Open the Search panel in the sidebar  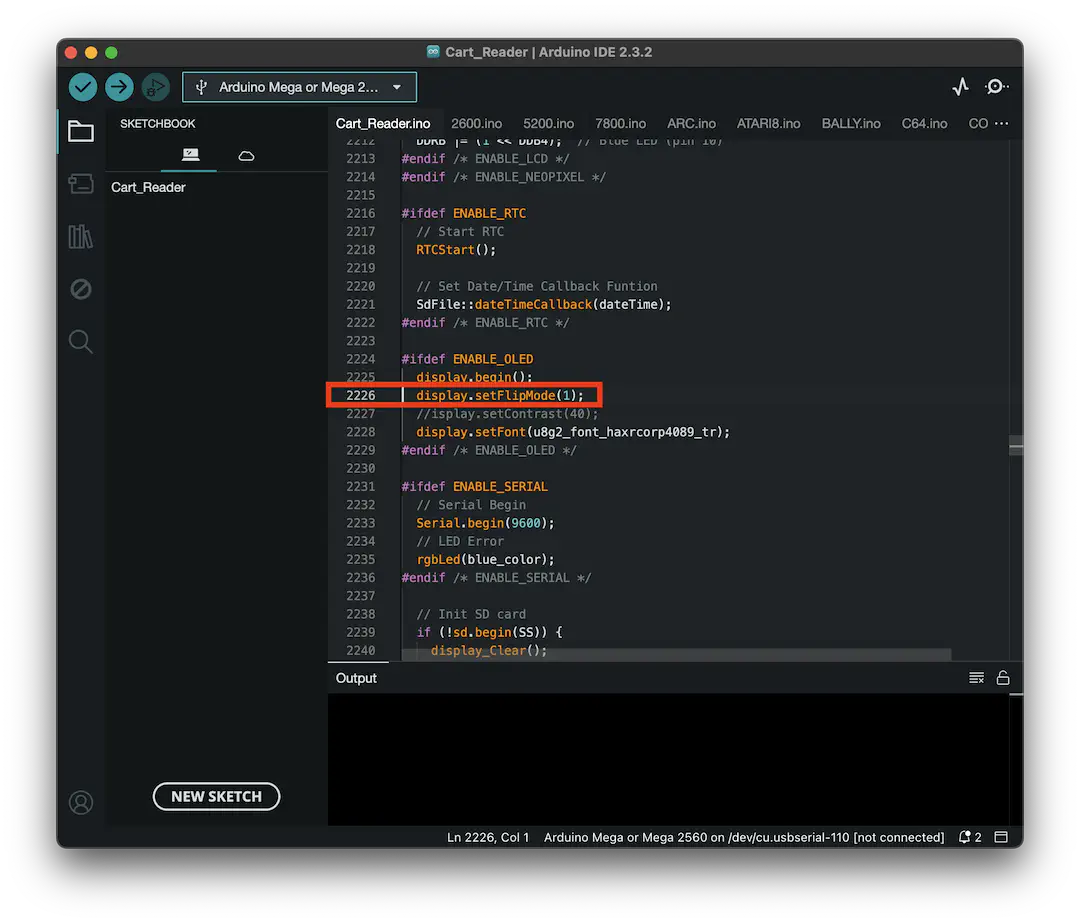pyautogui.click(x=81, y=341)
